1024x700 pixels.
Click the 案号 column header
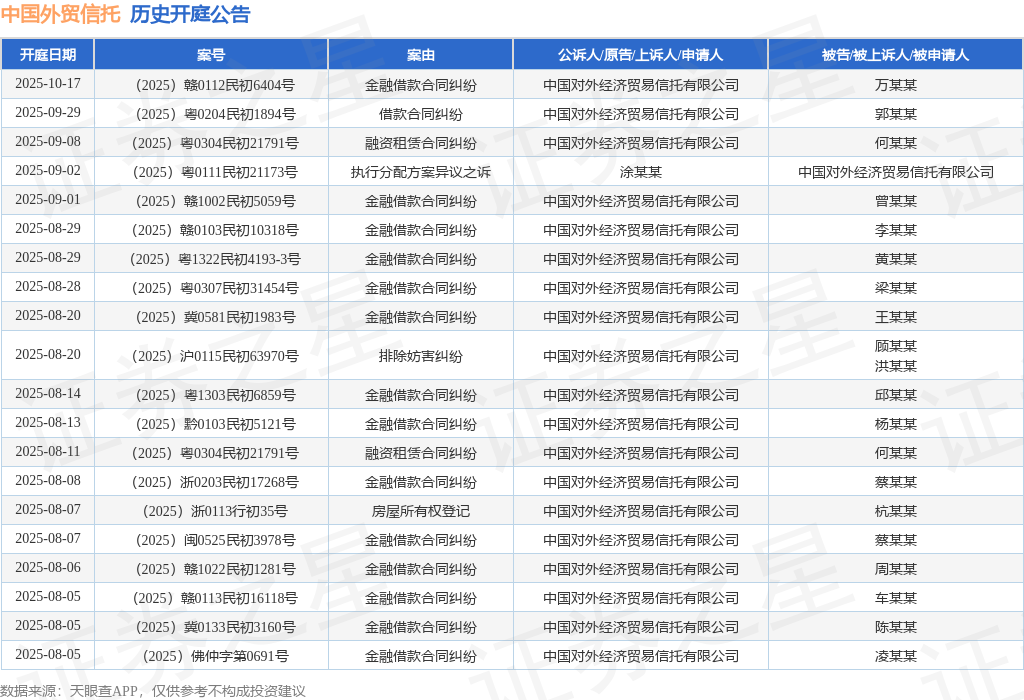click(x=211, y=55)
